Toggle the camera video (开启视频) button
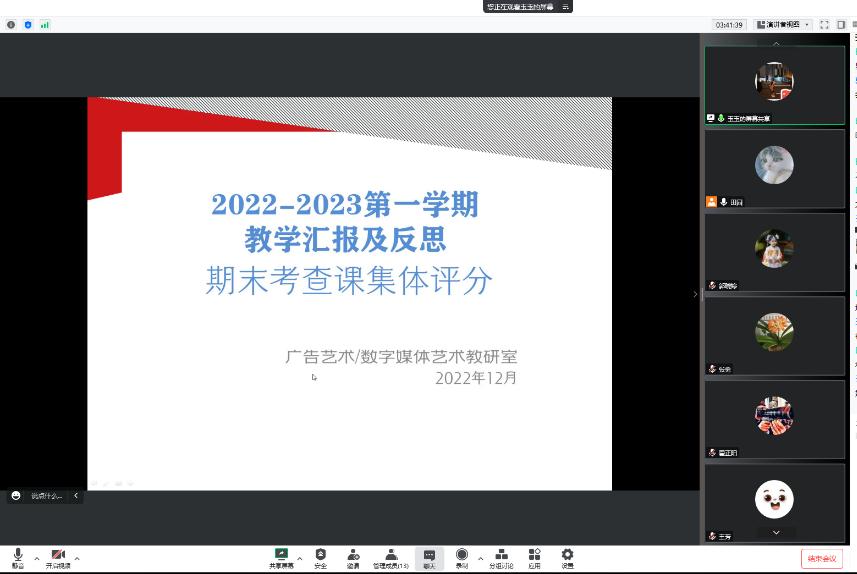 pyautogui.click(x=58, y=557)
